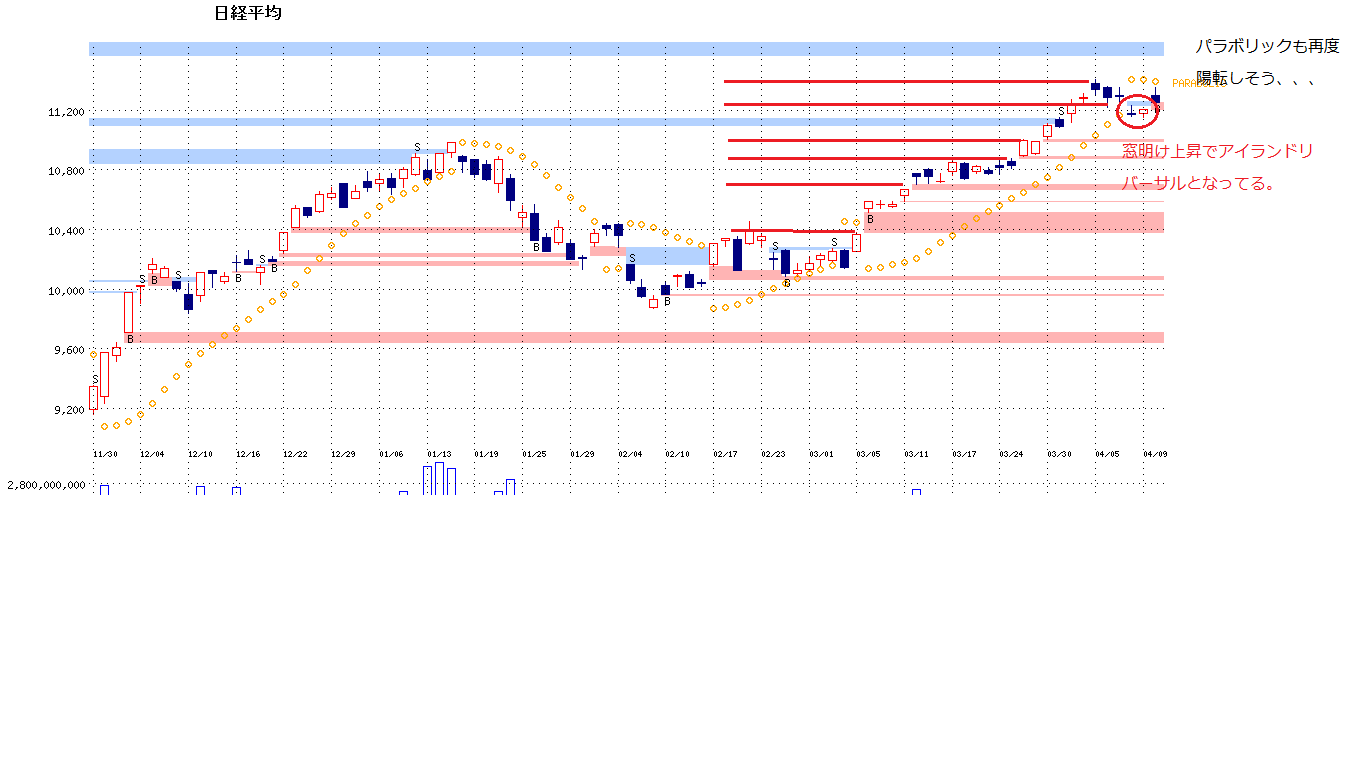Click the 04/09 date label

coord(1155,454)
